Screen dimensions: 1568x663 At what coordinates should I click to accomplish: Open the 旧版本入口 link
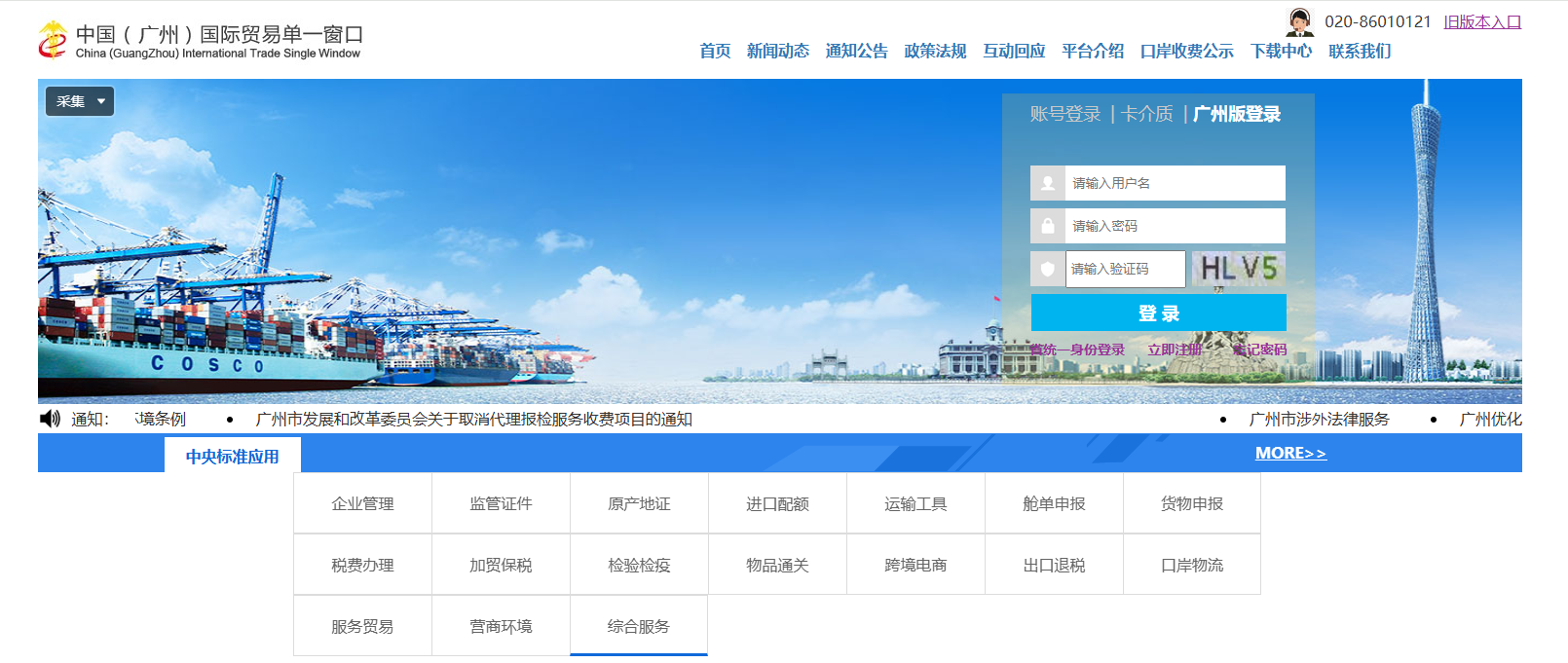[1481, 21]
